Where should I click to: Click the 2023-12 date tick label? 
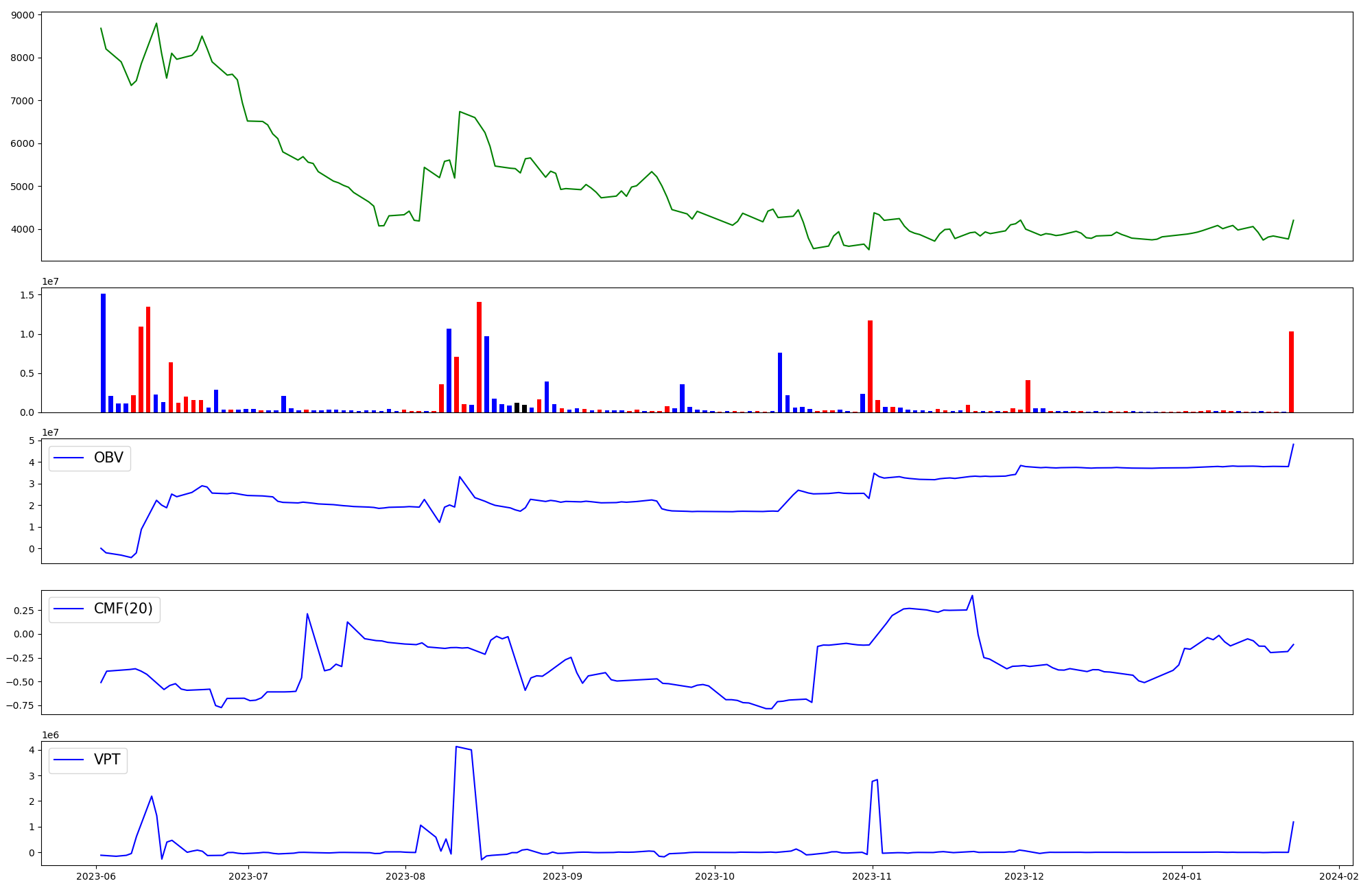pyautogui.click(x=1024, y=876)
